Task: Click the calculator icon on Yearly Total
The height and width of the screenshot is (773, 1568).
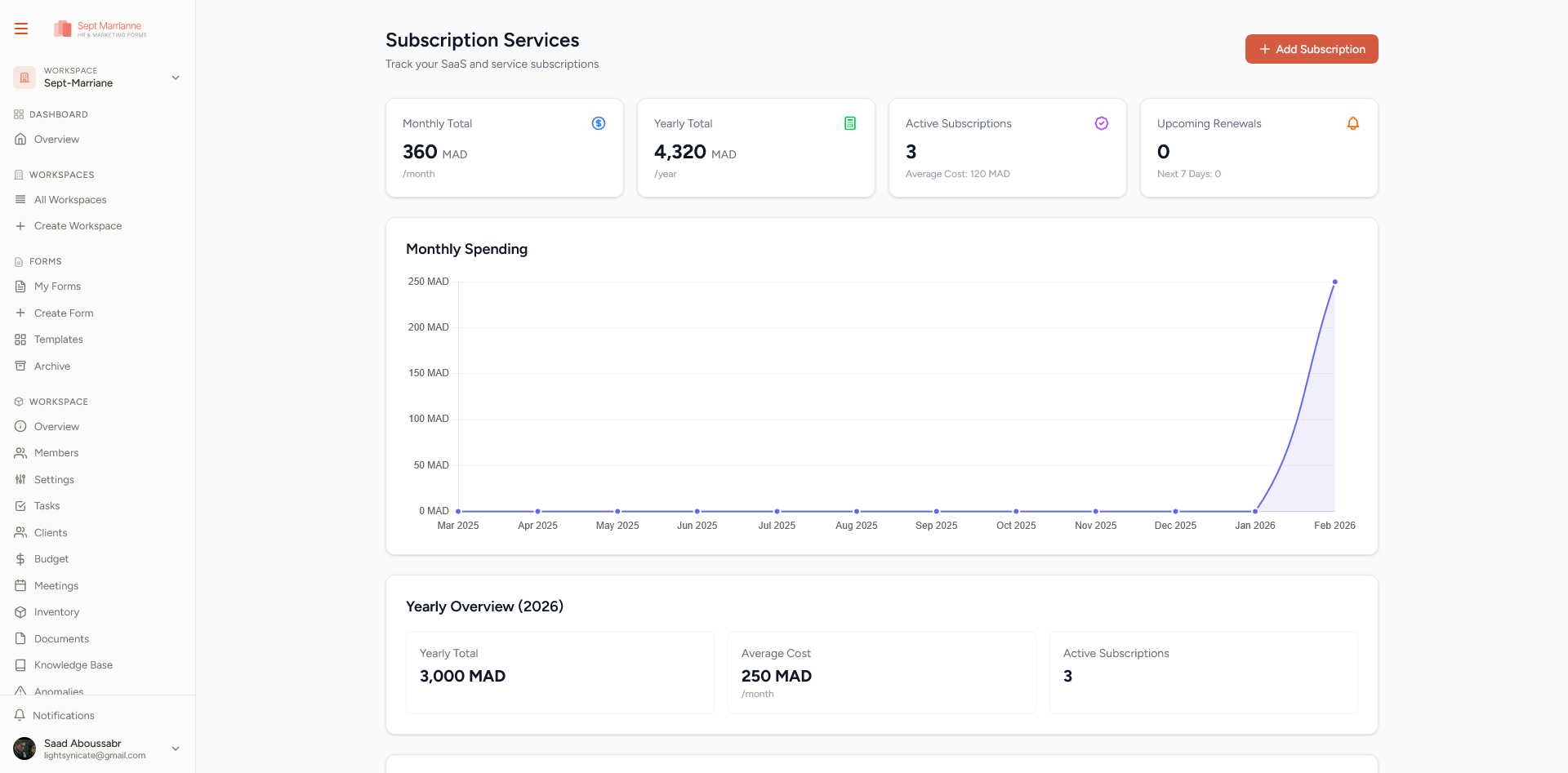Action: 849,123
